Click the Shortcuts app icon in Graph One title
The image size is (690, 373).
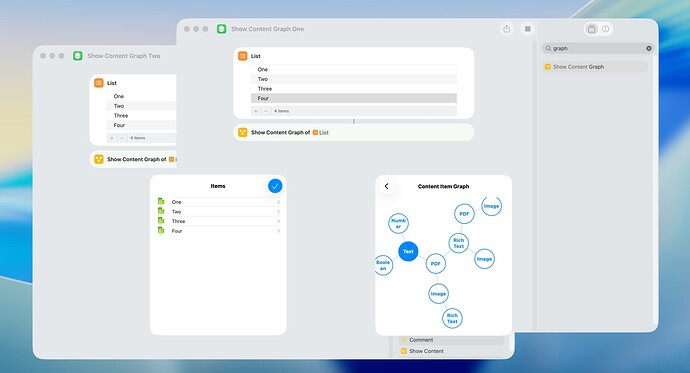221,29
